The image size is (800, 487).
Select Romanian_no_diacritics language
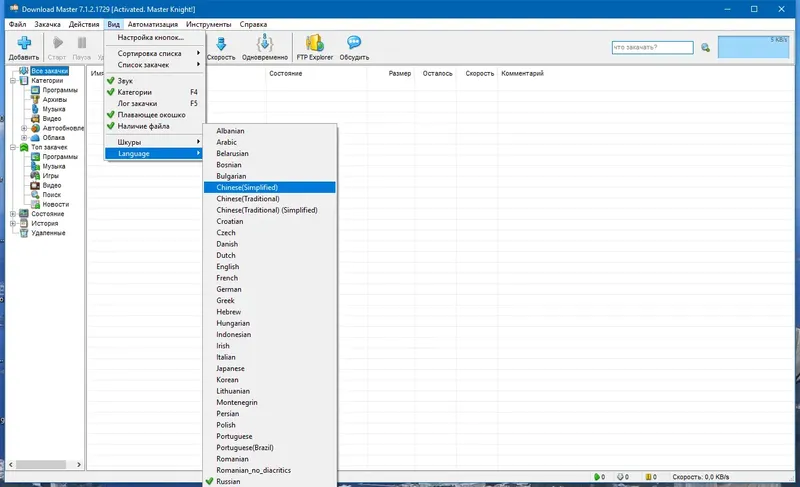[270, 470]
